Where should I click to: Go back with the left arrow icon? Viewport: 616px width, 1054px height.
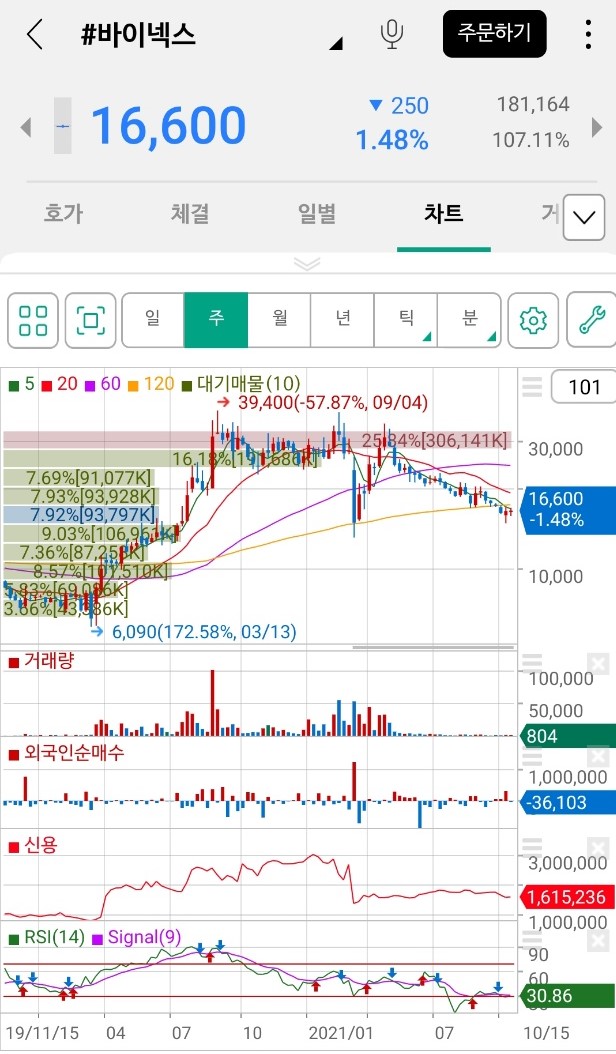[x=35, y=34]
